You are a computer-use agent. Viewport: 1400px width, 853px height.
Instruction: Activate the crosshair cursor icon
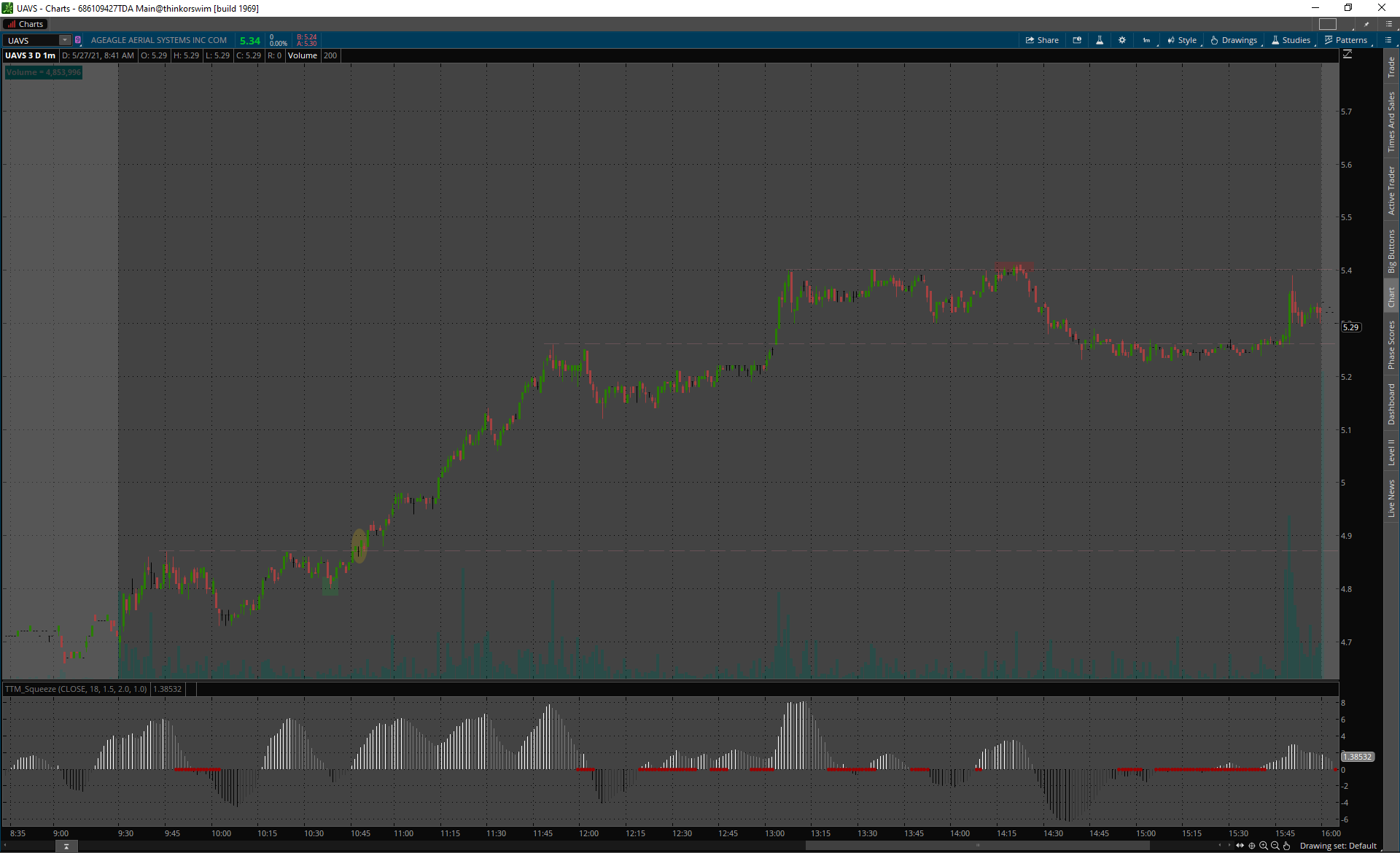(1252, 846)
